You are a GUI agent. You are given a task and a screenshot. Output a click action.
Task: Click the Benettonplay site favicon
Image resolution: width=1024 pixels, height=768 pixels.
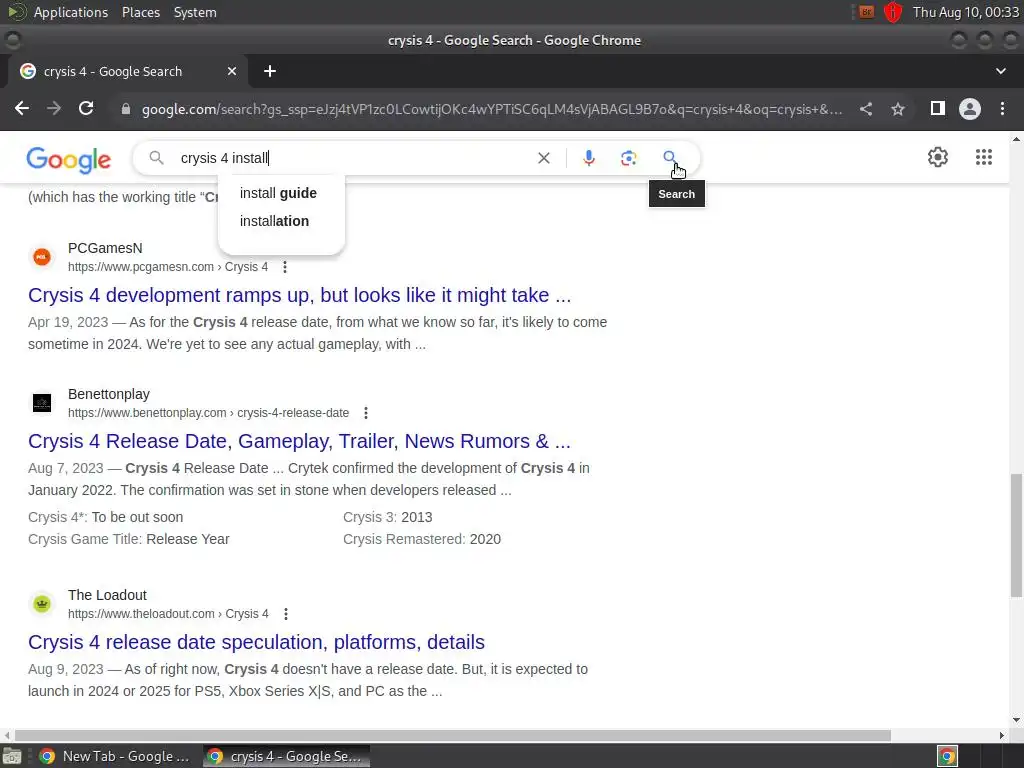pos(42,403)
